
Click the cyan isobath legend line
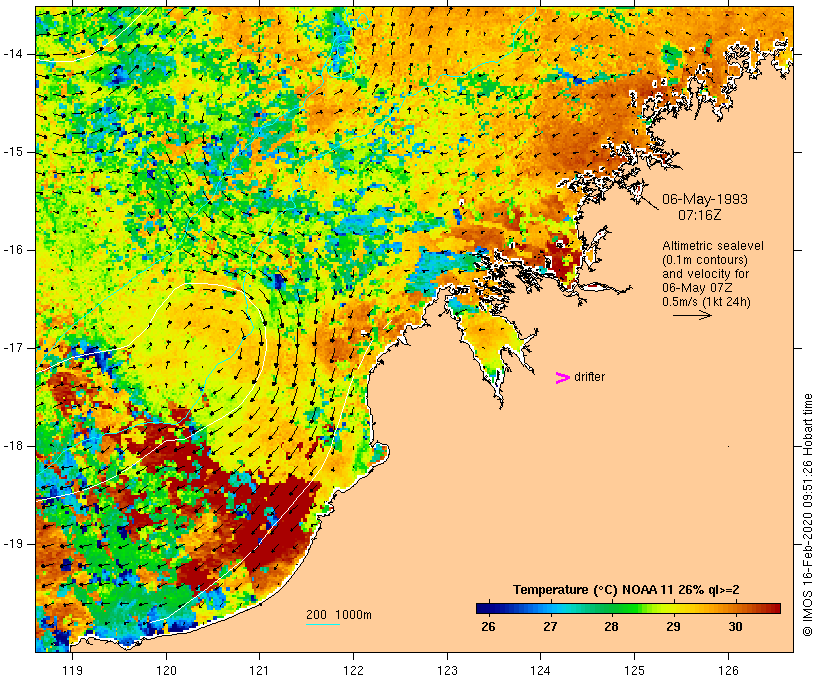(323, 624)
